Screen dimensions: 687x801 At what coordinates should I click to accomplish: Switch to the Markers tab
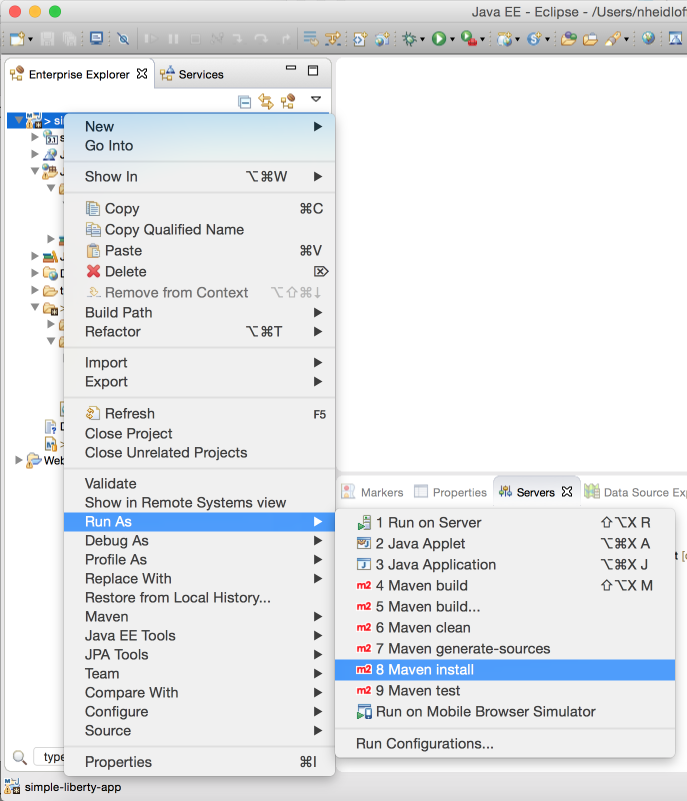point(372,492)
